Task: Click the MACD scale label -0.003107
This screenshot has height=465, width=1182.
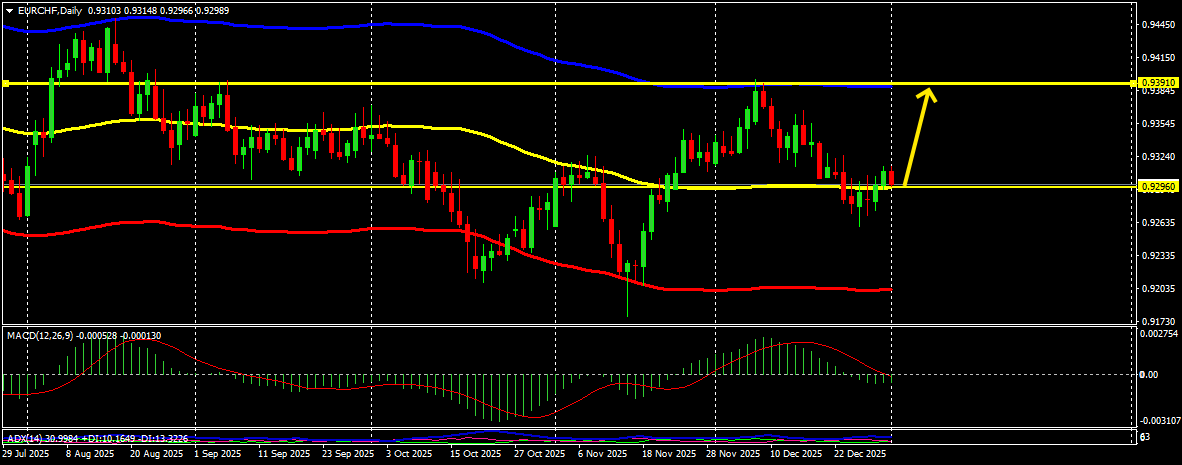Action: [1158, 421]
